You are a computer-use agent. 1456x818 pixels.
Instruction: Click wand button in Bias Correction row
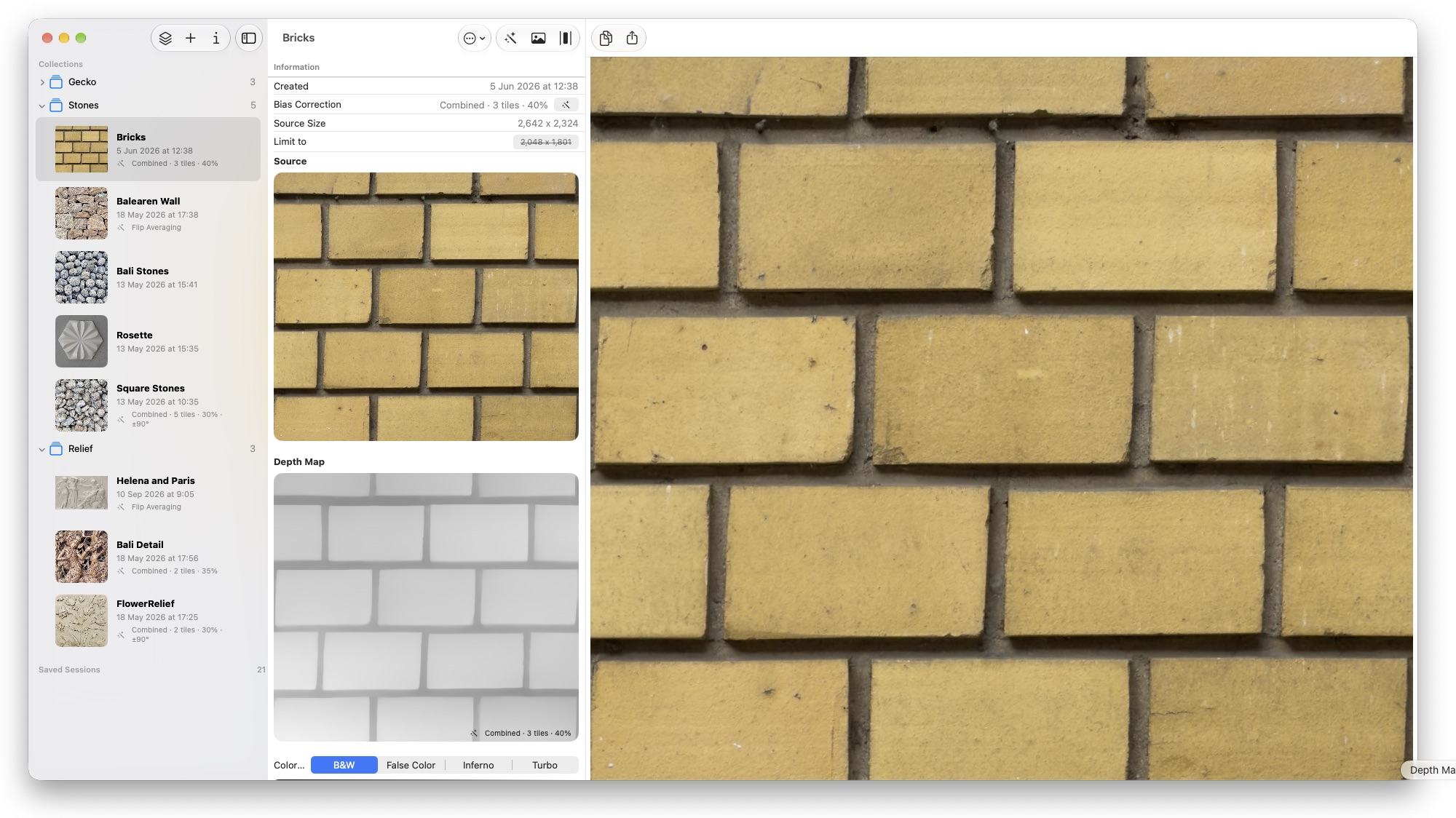coord(566,105)
